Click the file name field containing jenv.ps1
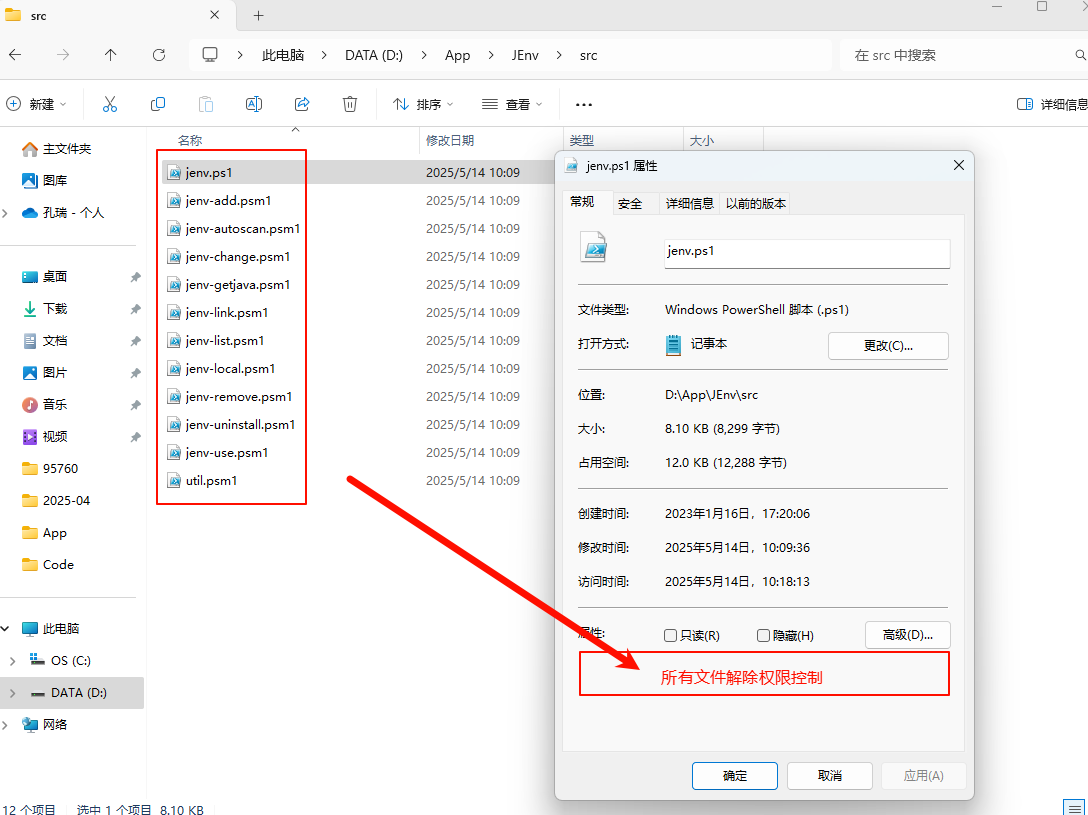 click(x=806, y=252)
